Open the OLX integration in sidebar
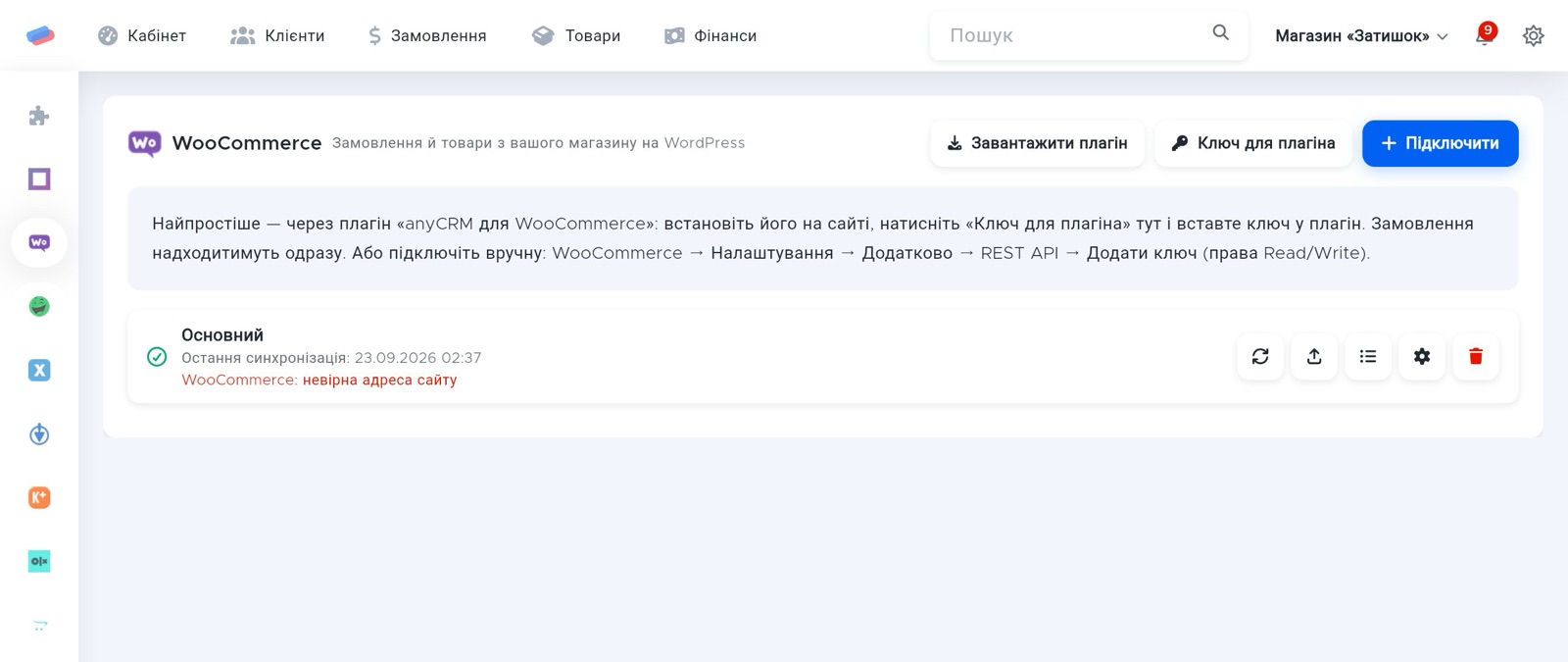 tap(39, 561)
